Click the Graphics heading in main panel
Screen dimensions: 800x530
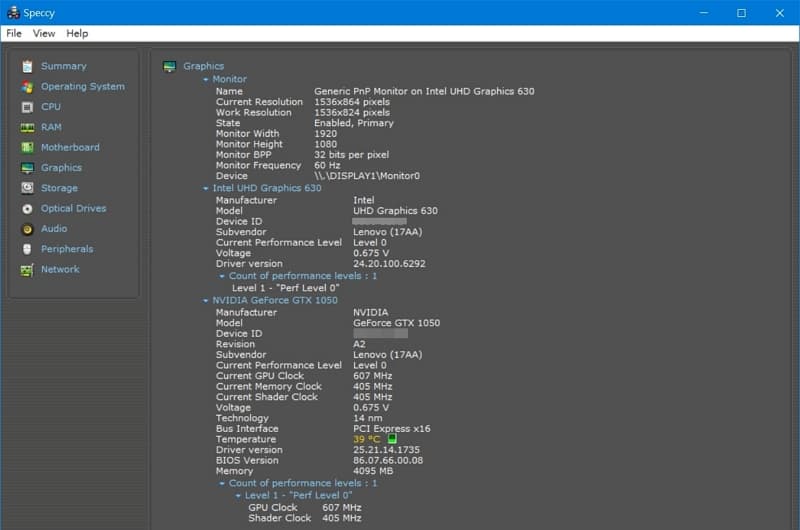coord(204,66)
